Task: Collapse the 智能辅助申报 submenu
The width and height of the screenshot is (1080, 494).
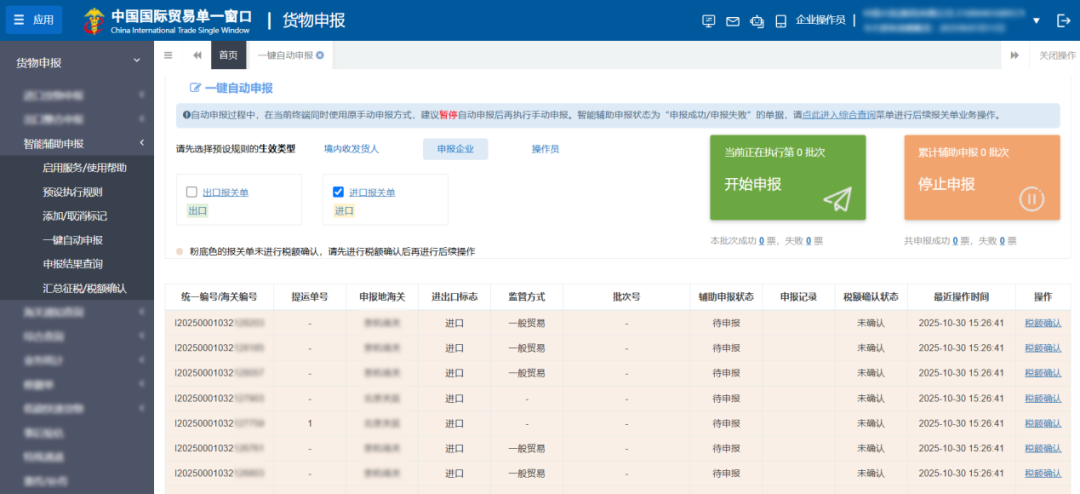Action: pos(141,144)
